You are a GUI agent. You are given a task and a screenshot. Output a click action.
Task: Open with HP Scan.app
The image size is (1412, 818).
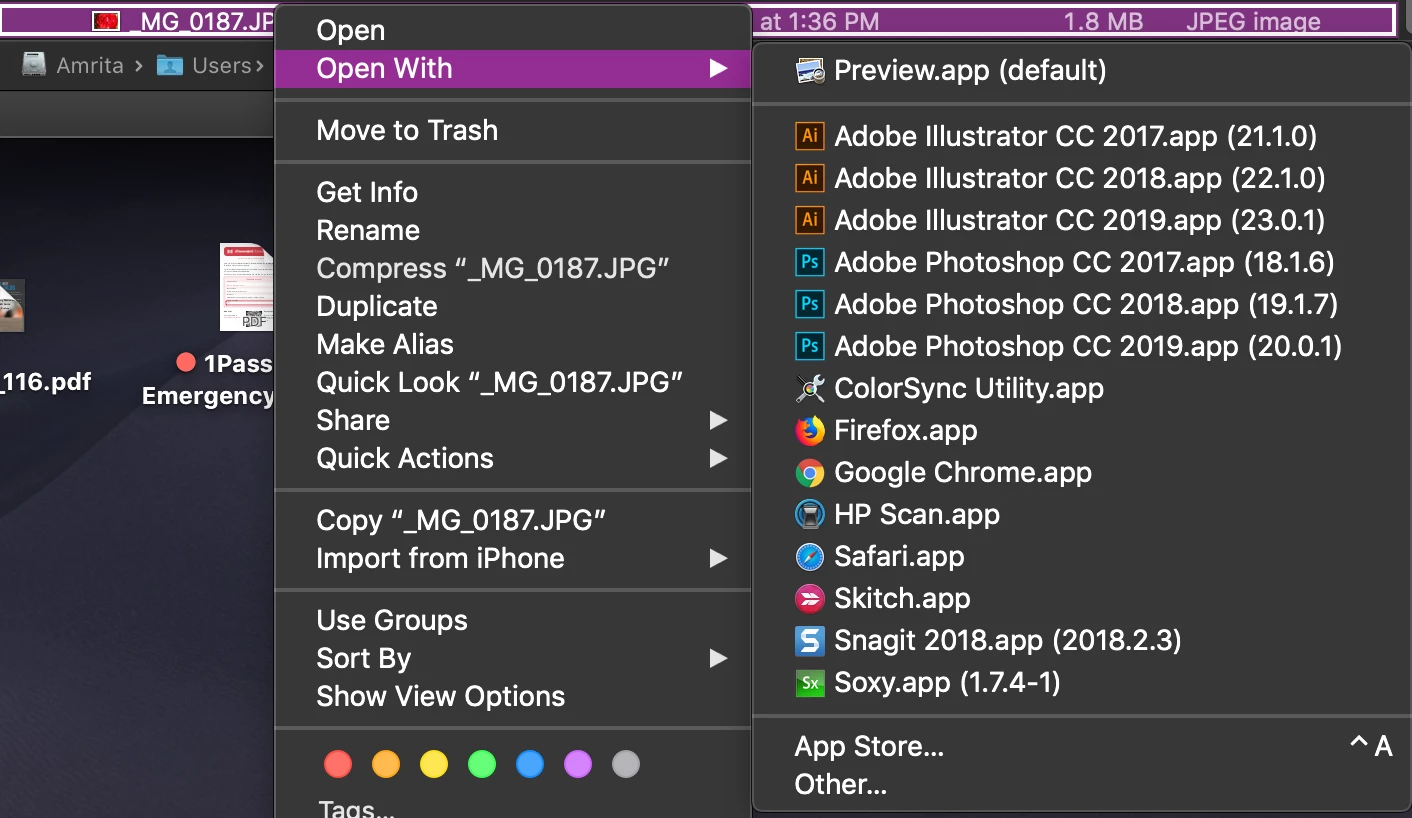(1083, 514)
